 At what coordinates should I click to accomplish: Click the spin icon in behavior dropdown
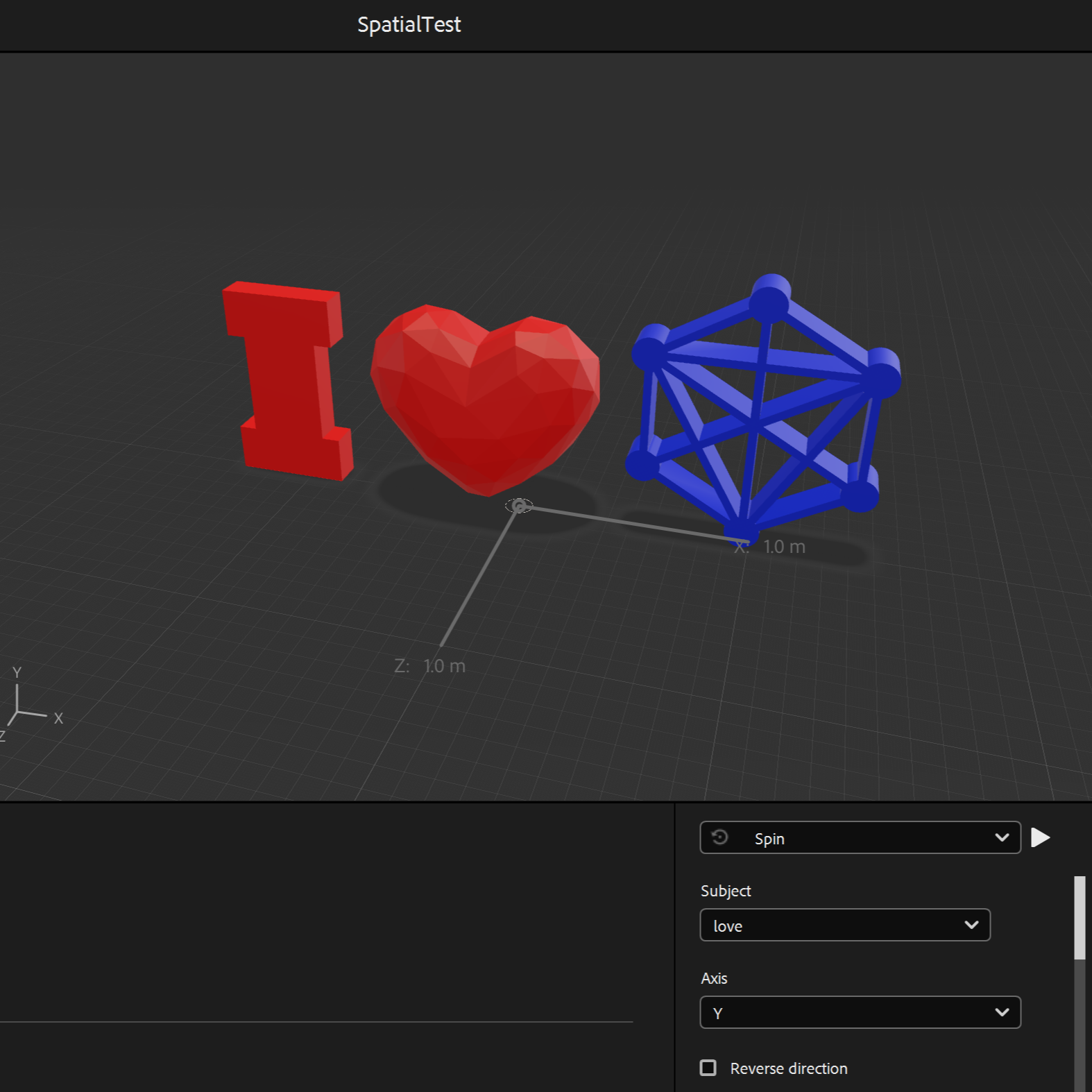720,837
